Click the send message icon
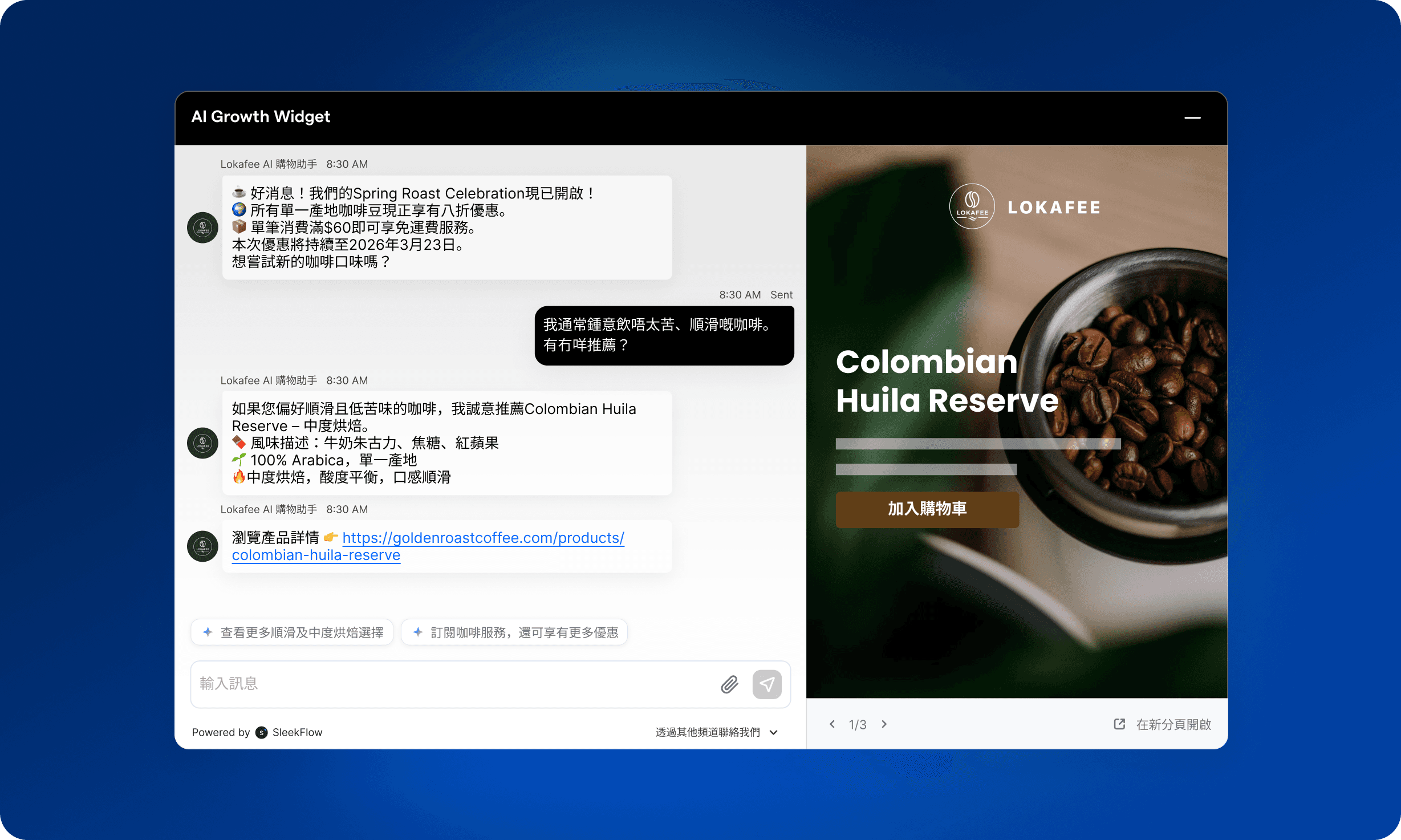 pyautogui.click(x=767, y=684)
